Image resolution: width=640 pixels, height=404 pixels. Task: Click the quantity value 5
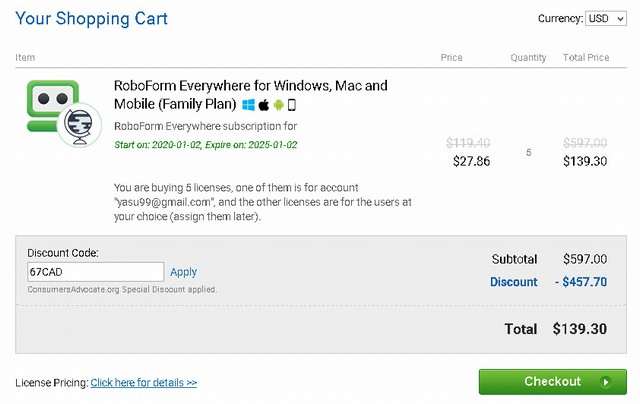point(528,152)
